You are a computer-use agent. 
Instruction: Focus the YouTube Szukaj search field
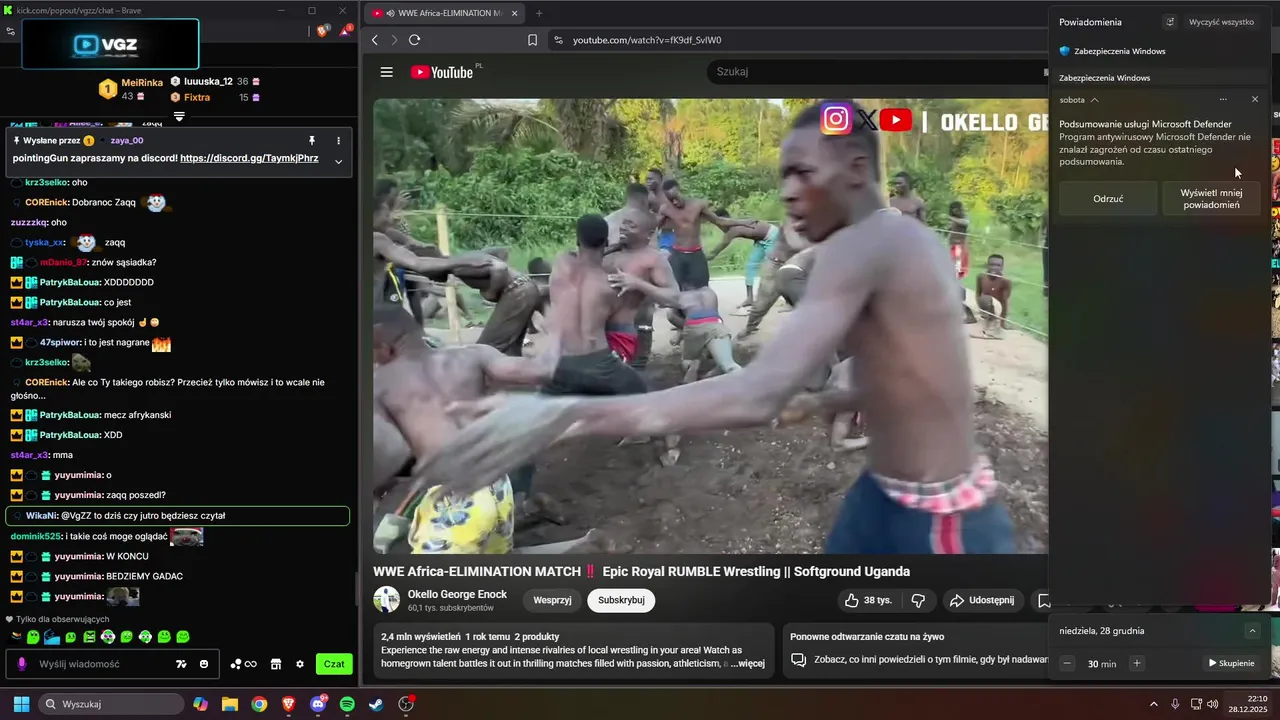(875, 72)
